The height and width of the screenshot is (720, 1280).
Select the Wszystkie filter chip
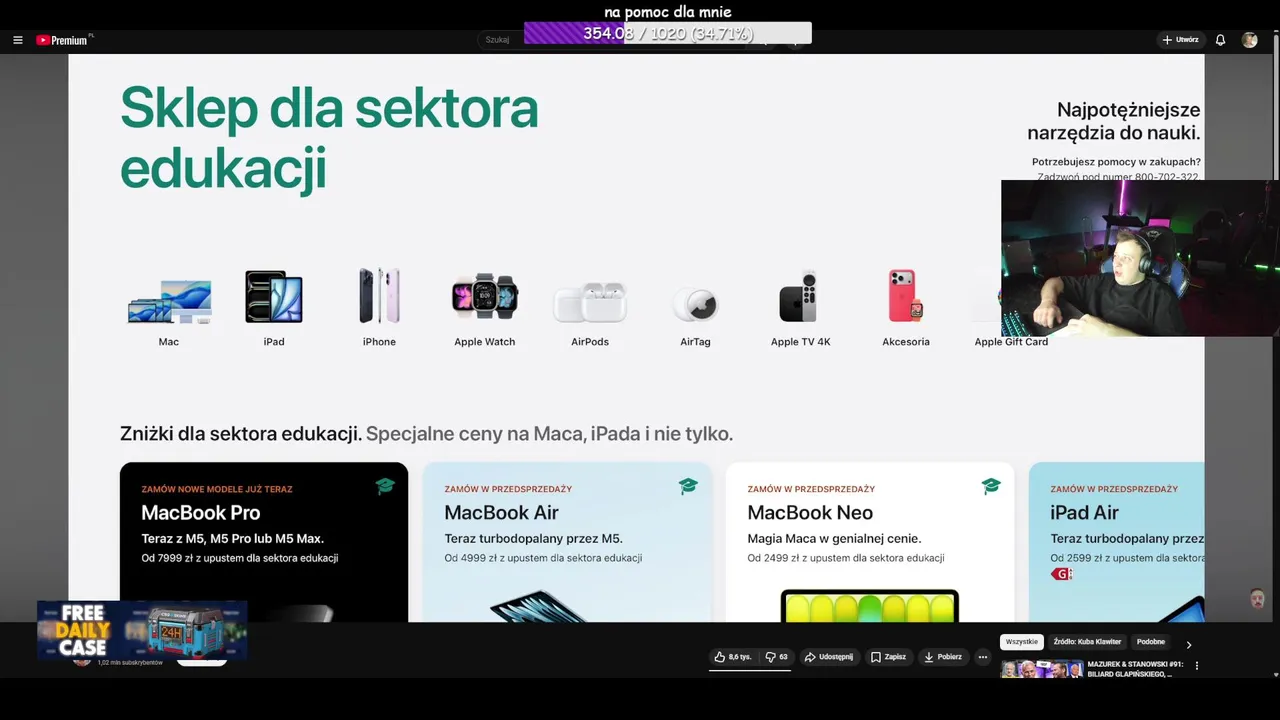[x=1022, y=642]
